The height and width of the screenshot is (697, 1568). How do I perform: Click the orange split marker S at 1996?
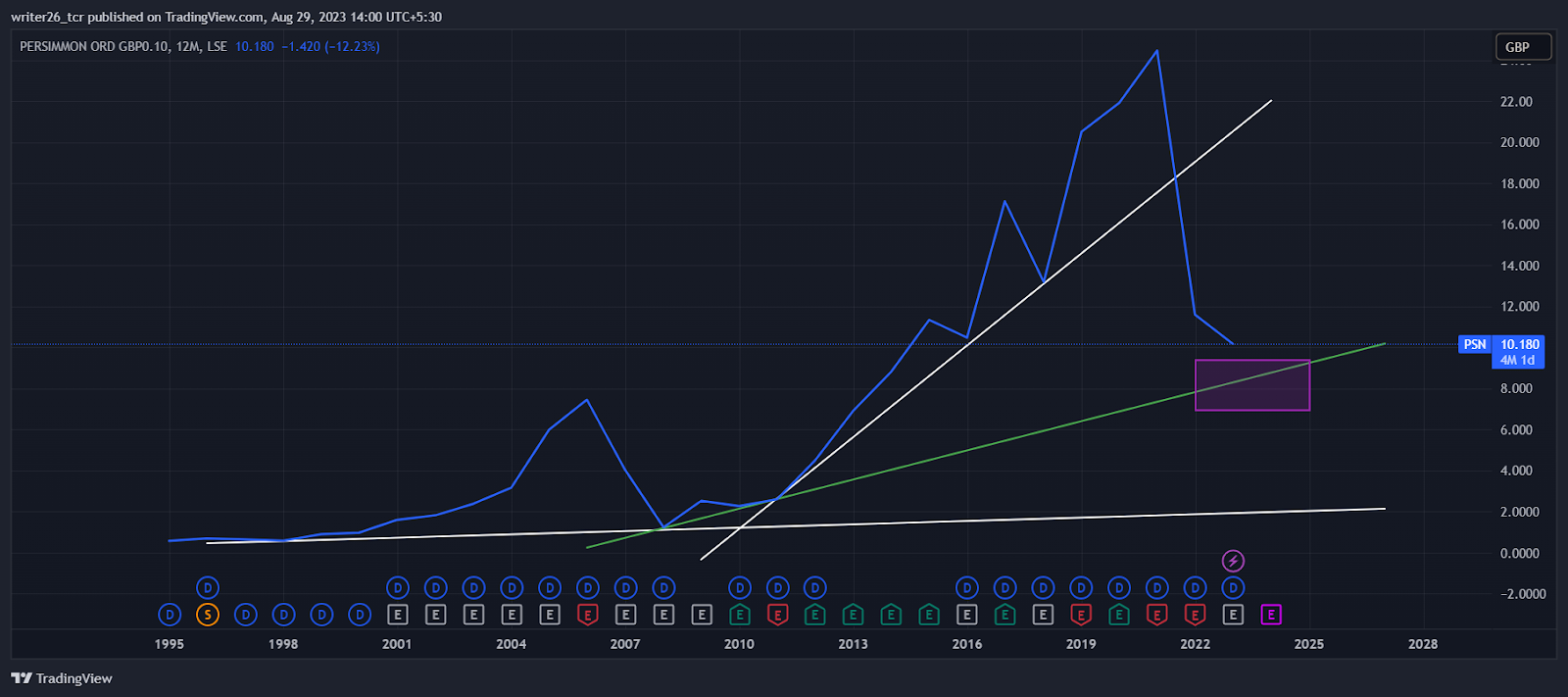[x=207, y=615]
